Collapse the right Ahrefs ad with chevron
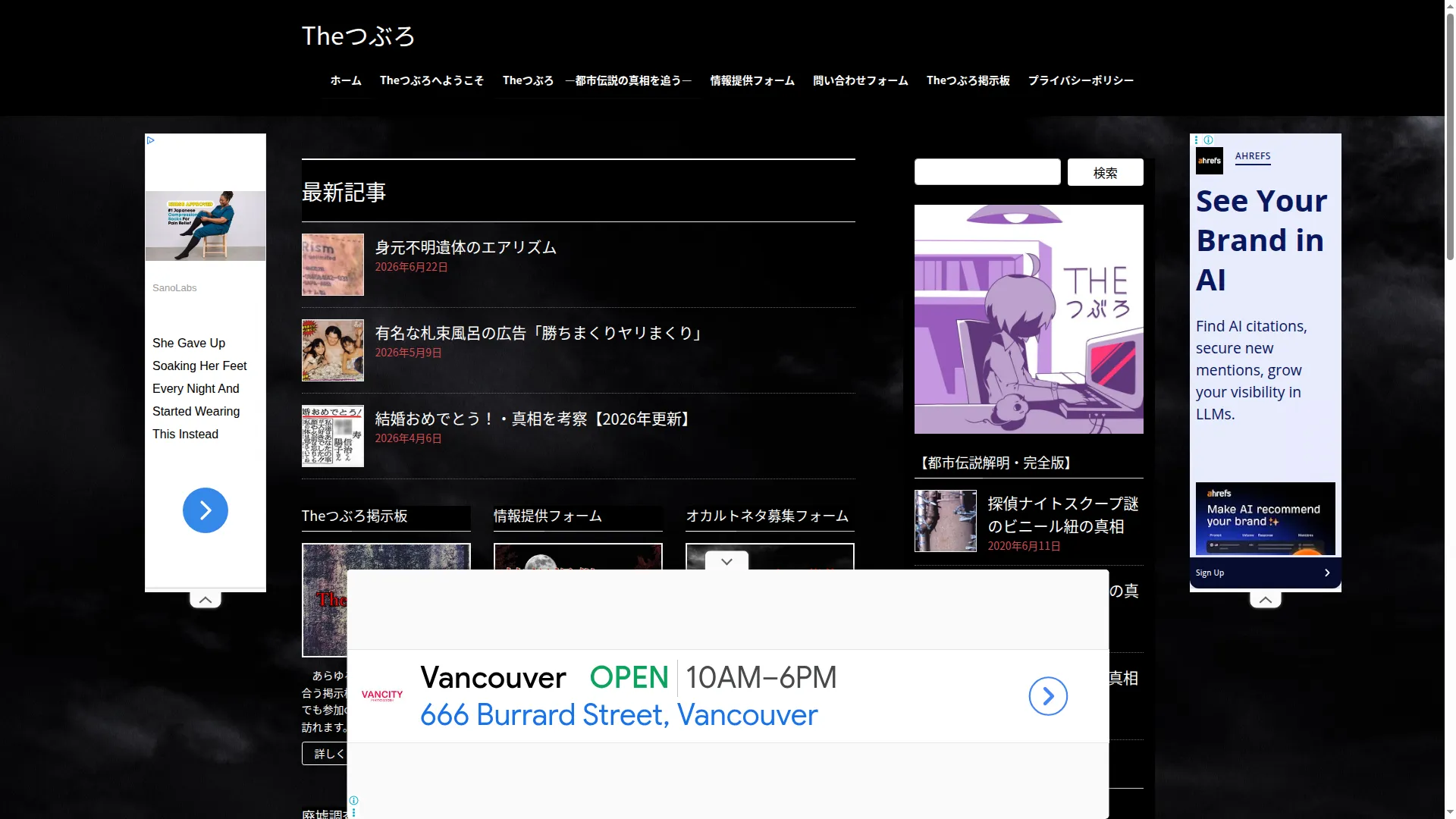 click(1266, 600)
